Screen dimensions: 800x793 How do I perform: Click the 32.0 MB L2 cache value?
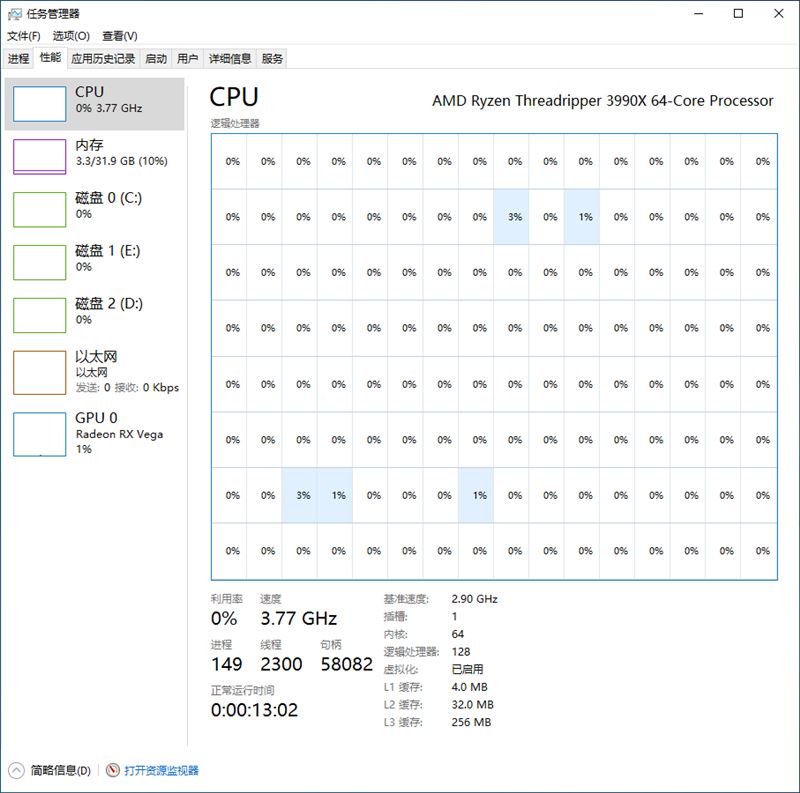(472, 705)
